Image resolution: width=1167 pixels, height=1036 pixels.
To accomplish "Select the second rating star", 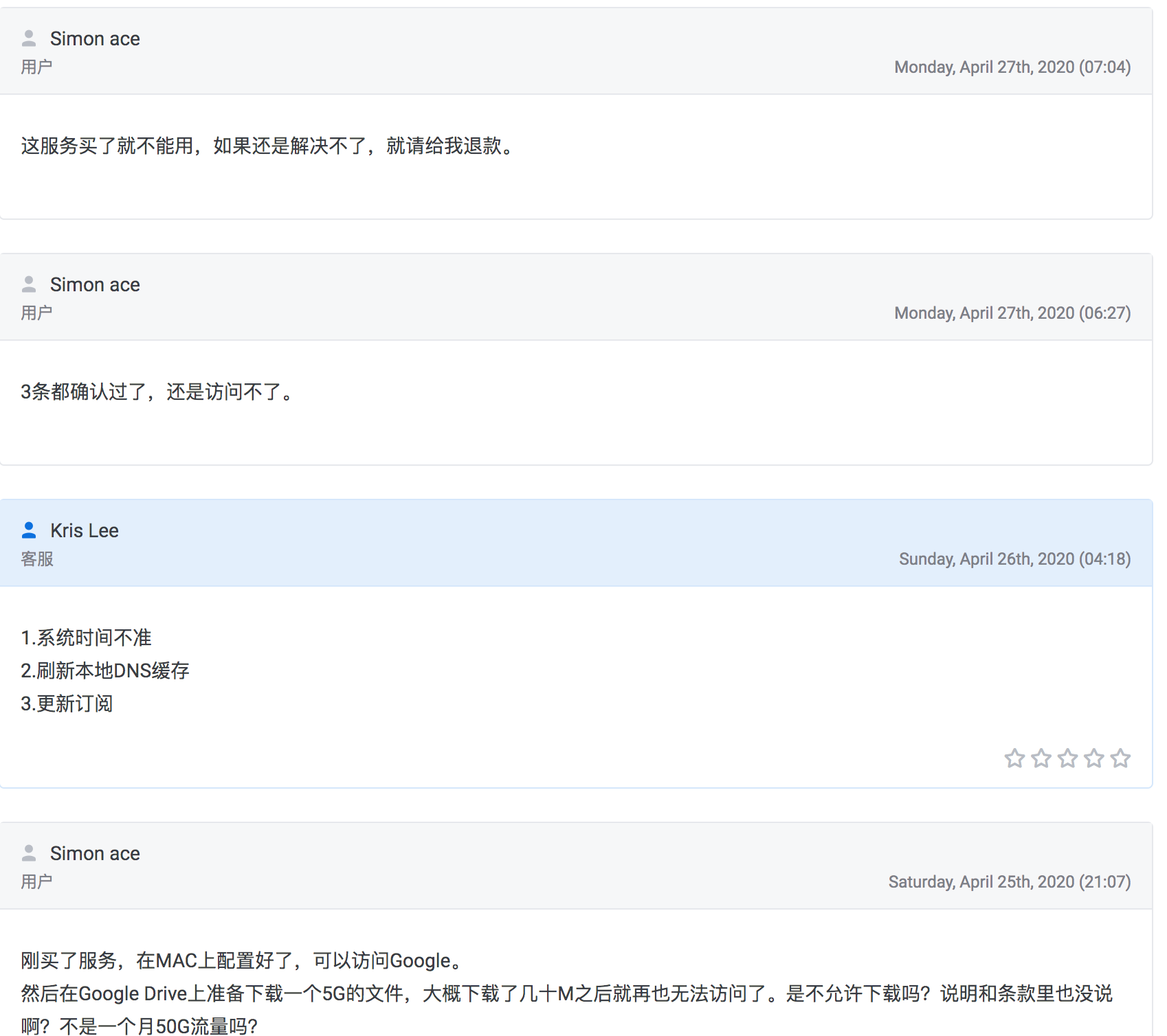I will [1041, 758].
